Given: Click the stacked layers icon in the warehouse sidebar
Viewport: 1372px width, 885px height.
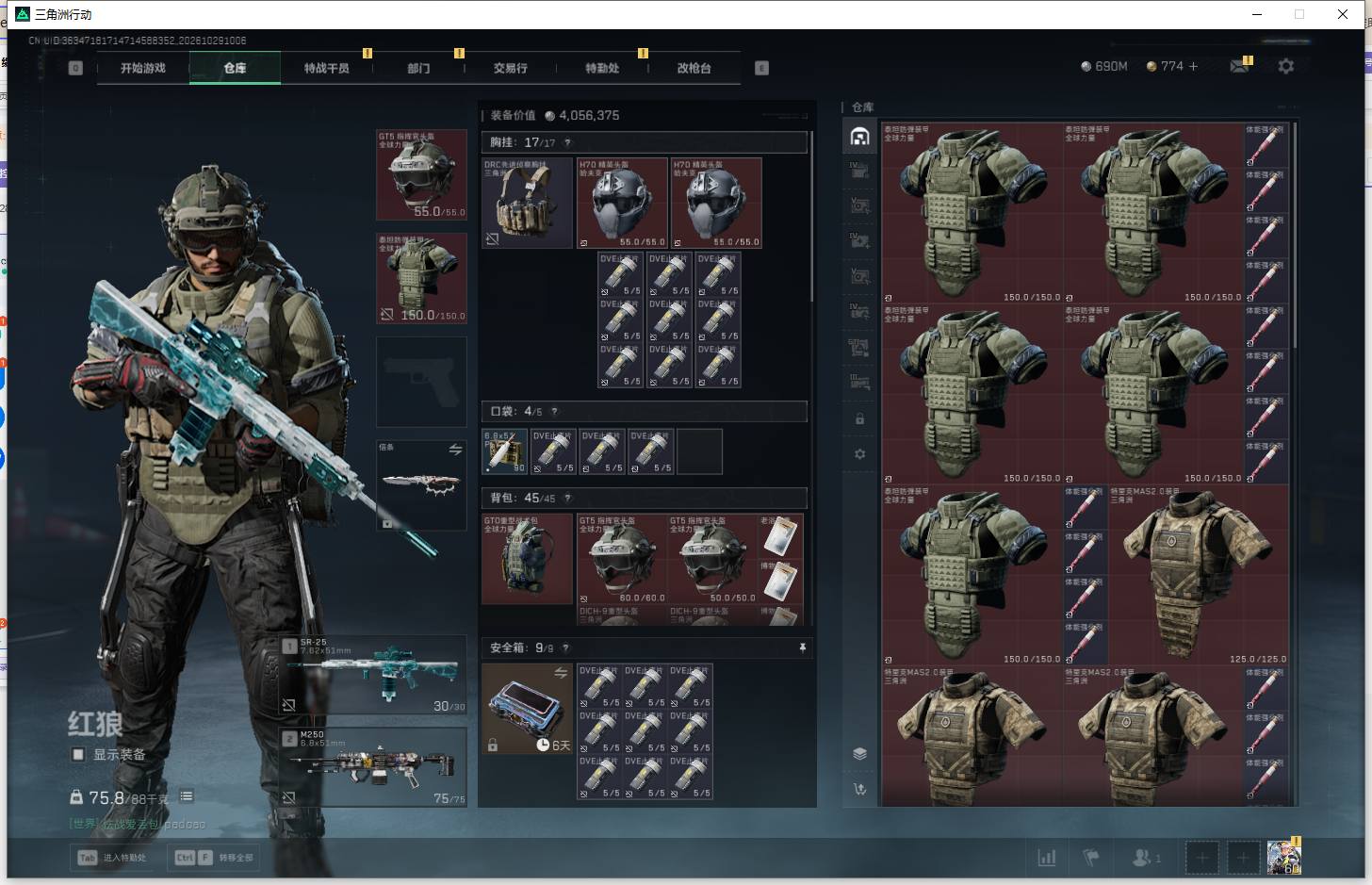Looking at the screenshot, I should pyautogui.click(x=859, y=753).
